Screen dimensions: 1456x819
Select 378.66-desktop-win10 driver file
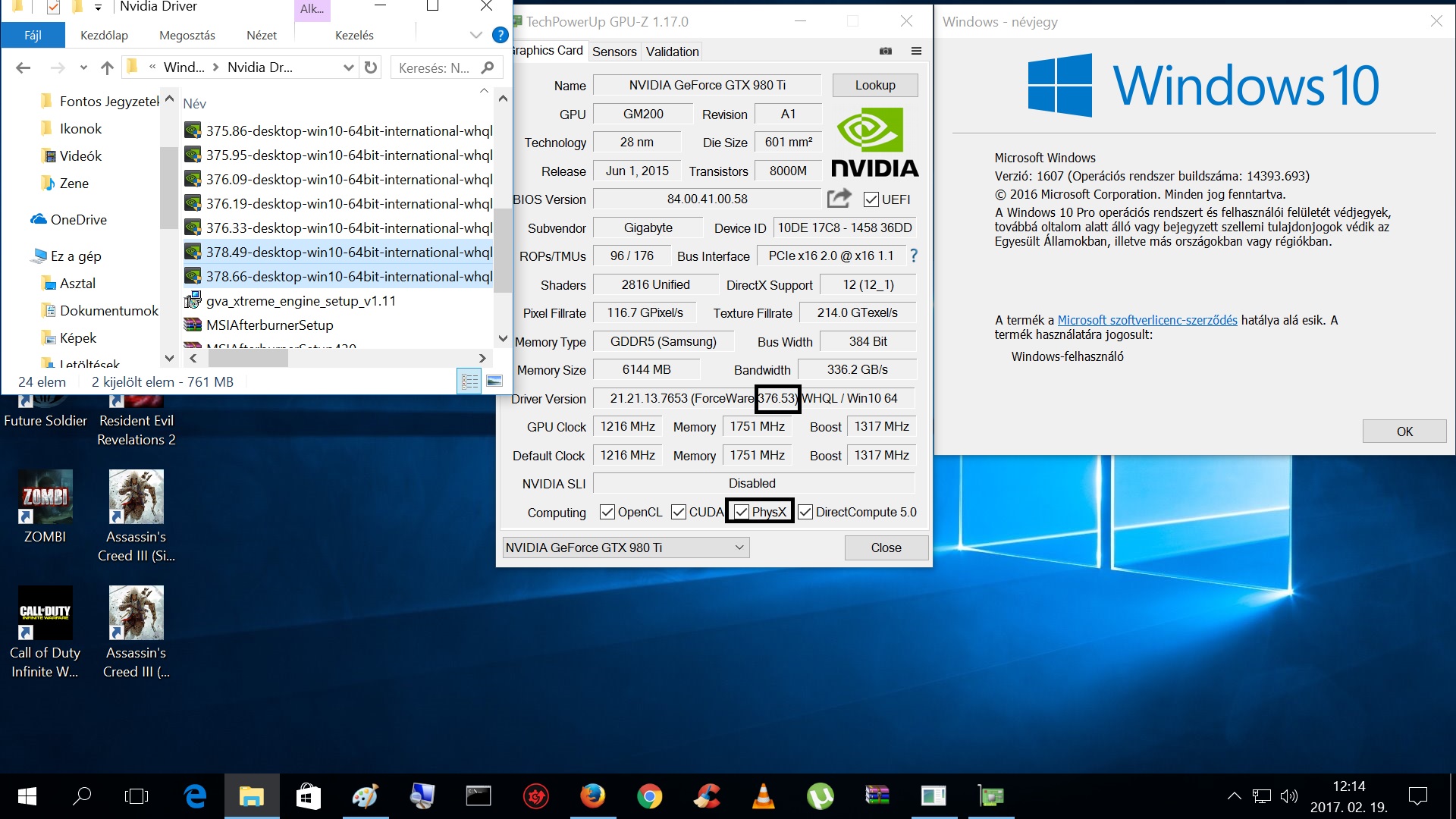point(339,276)
